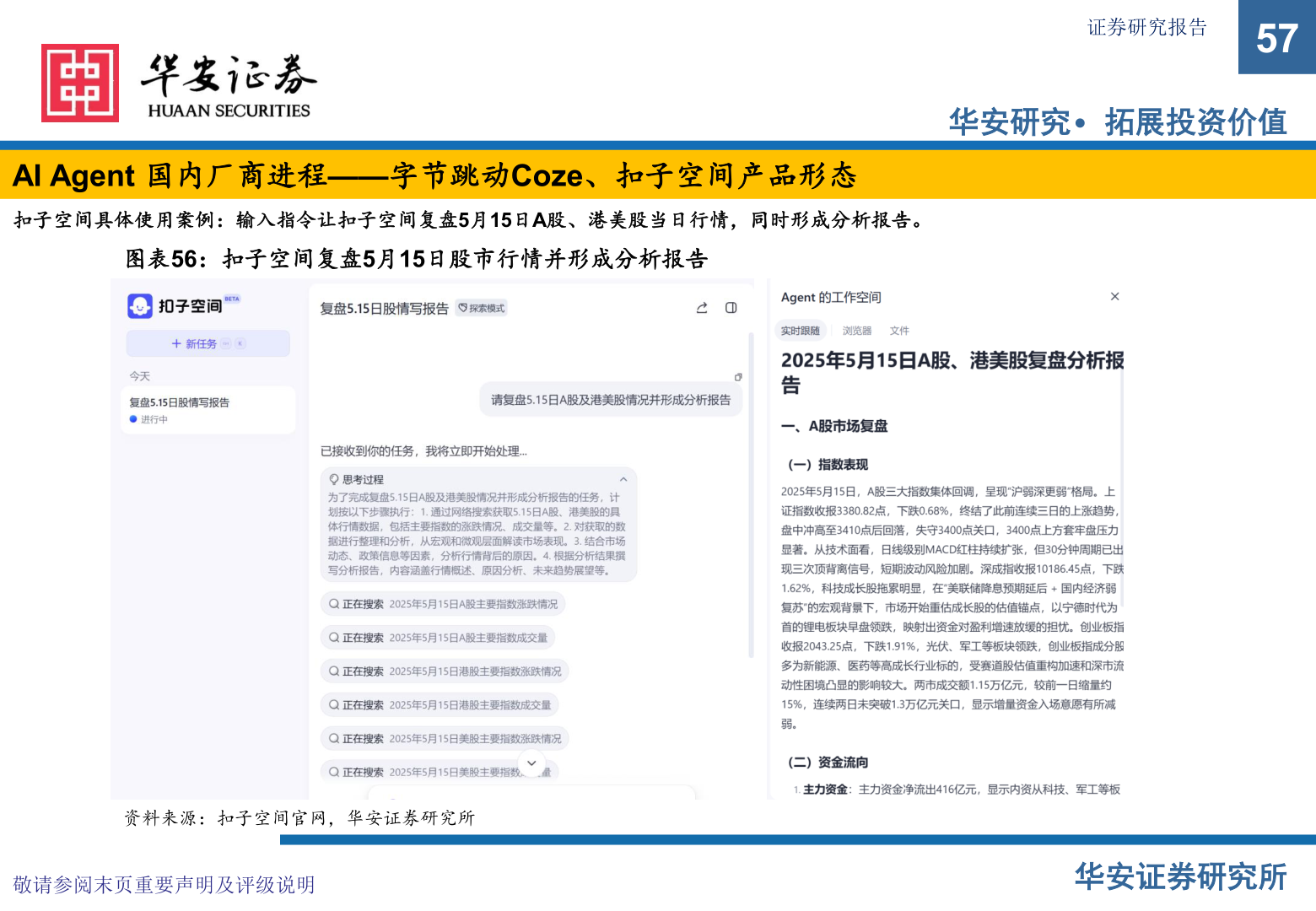Click the source line 资料来源
Viewport: 1316px width, 911px height.
pos(299,817)
